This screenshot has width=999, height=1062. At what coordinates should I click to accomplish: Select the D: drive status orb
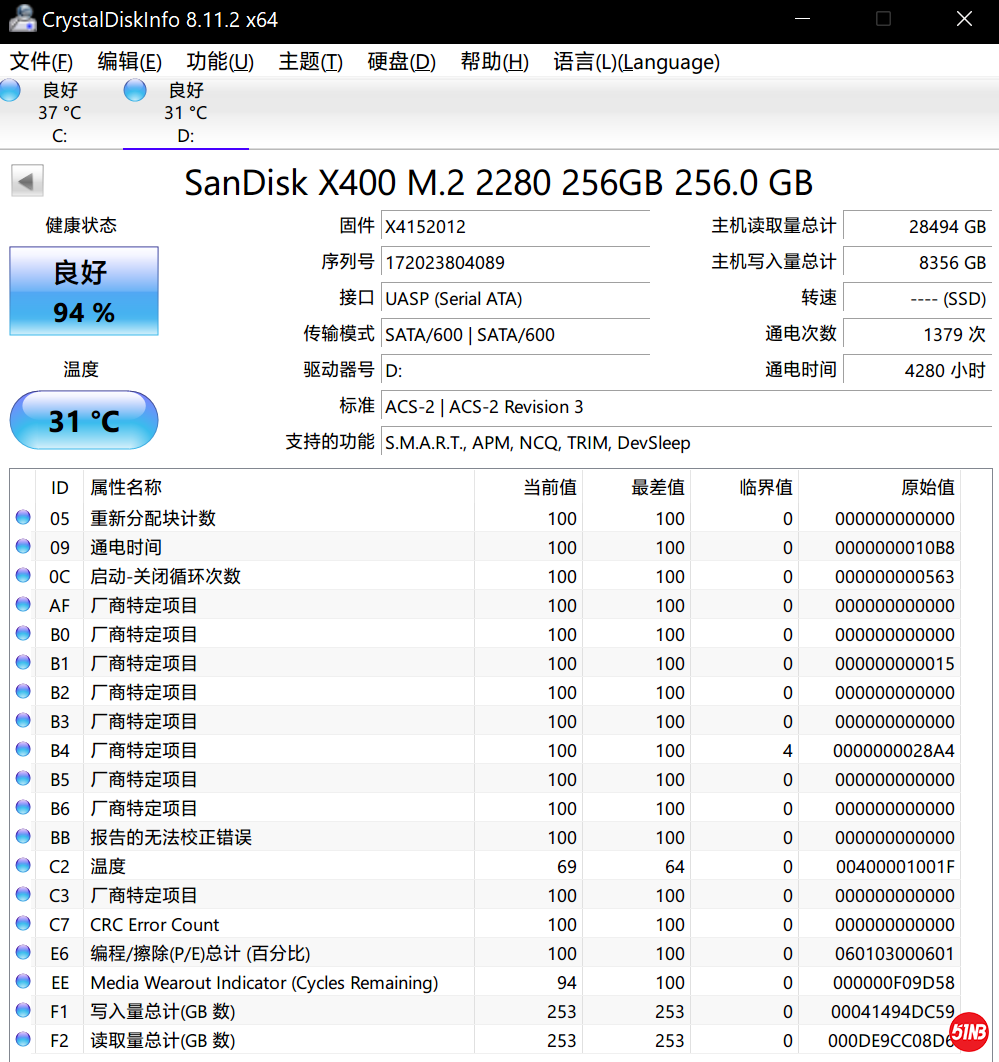[x=136, y=90]
